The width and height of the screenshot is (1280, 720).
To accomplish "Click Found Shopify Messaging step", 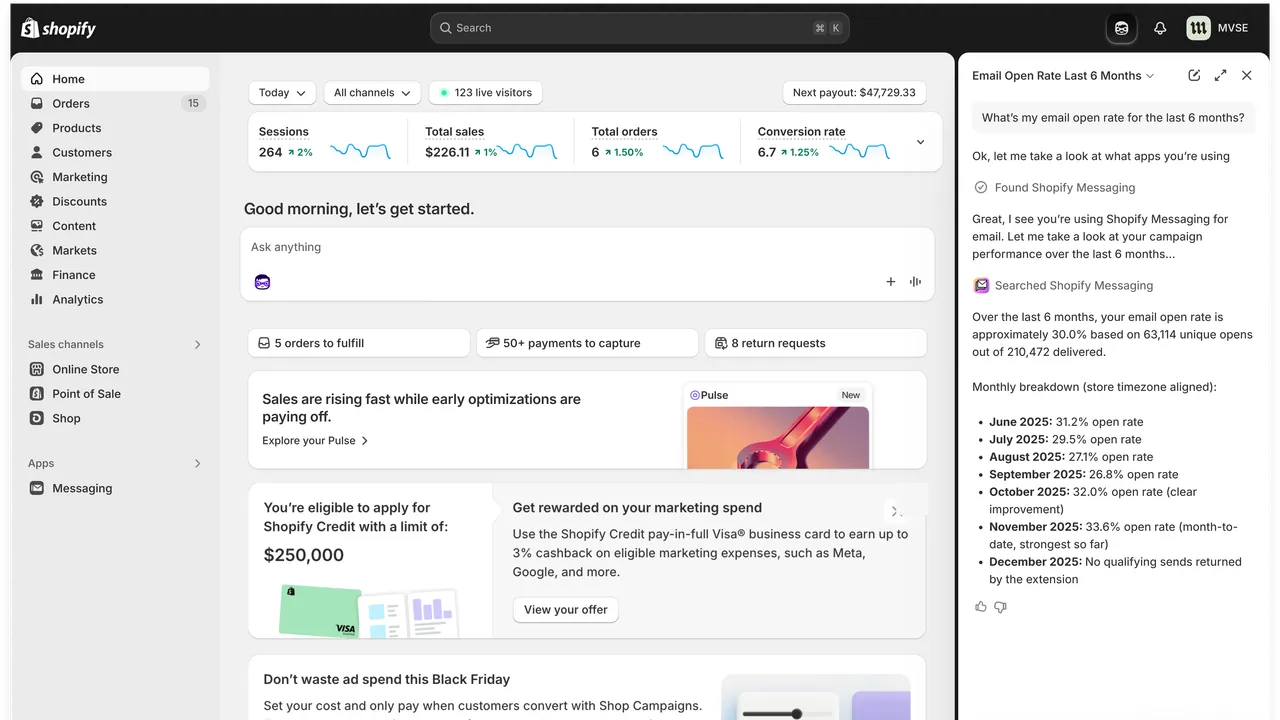I will click(1055, 188).
